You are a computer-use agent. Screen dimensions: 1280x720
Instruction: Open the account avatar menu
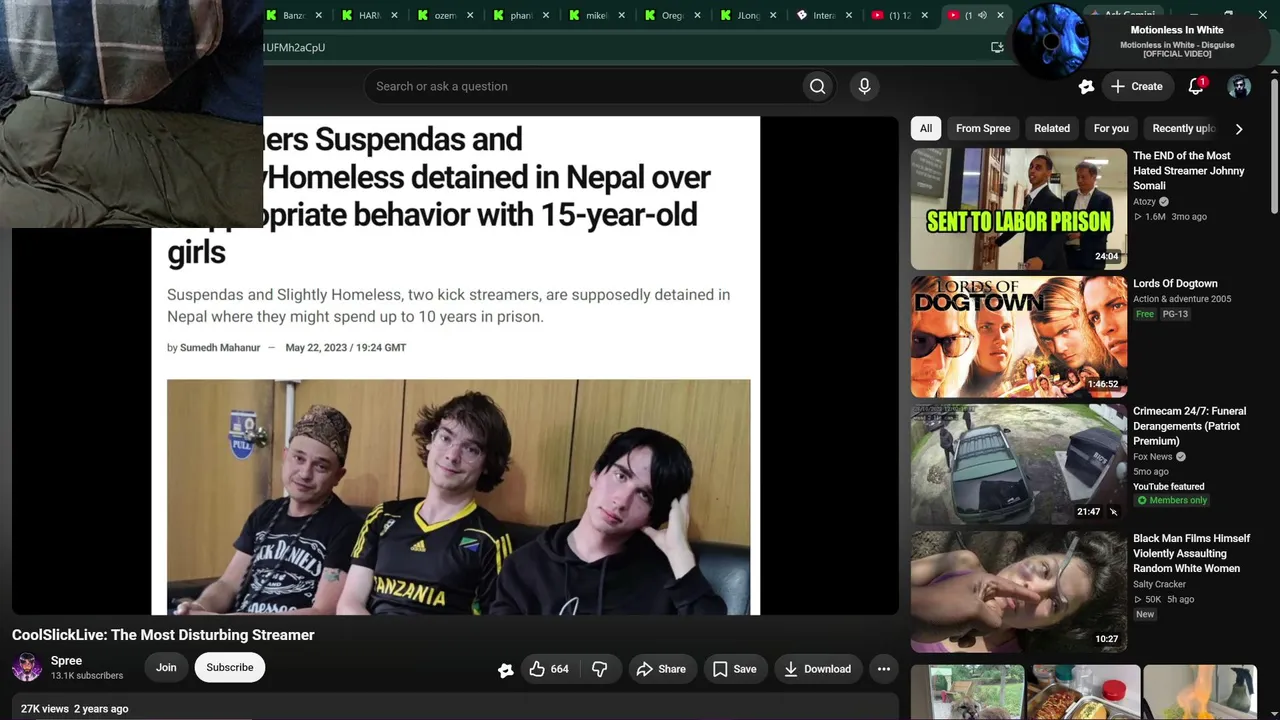tap(1239, 86)
